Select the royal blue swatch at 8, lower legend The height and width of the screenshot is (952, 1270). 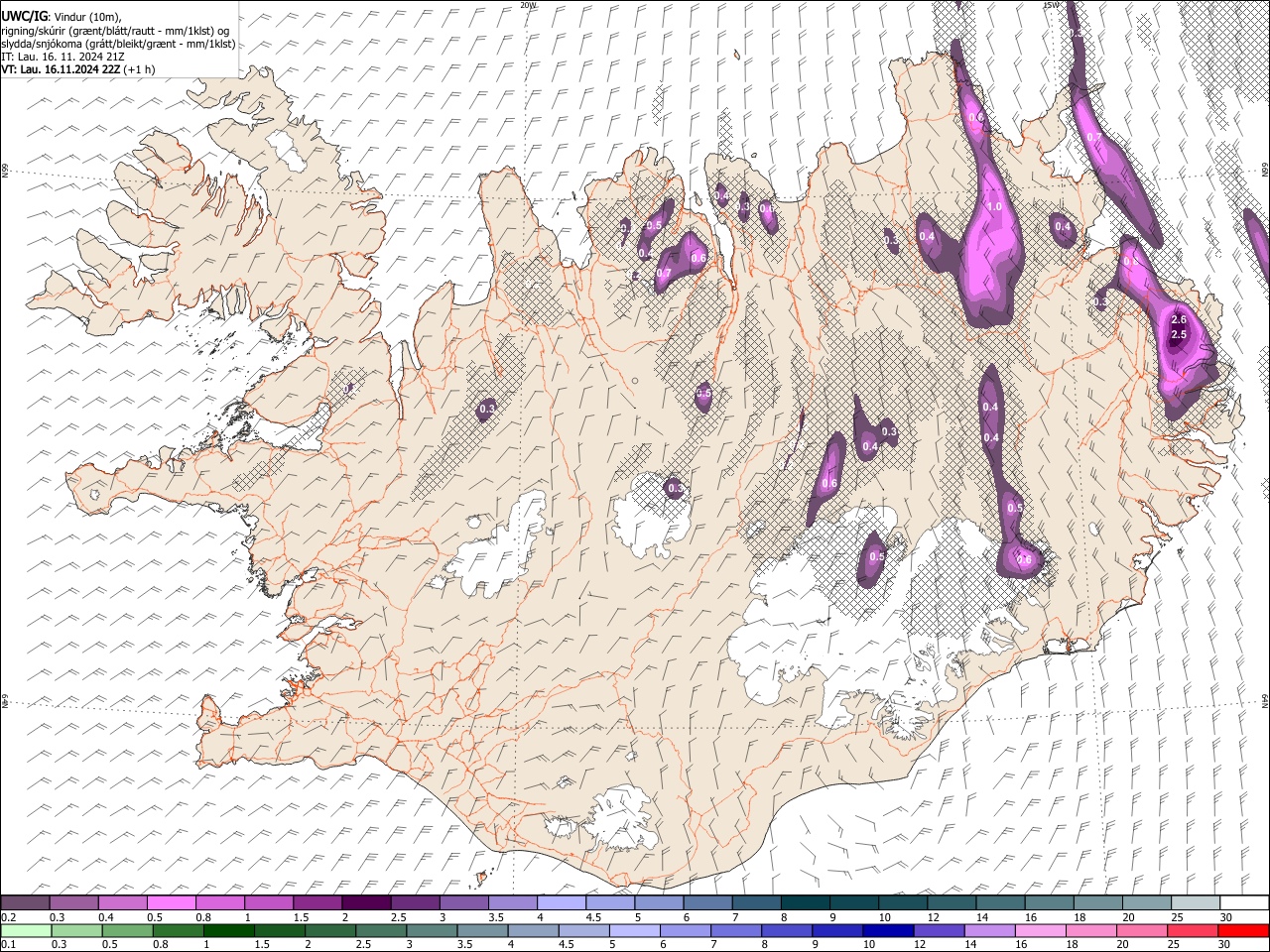pos(788,930)
